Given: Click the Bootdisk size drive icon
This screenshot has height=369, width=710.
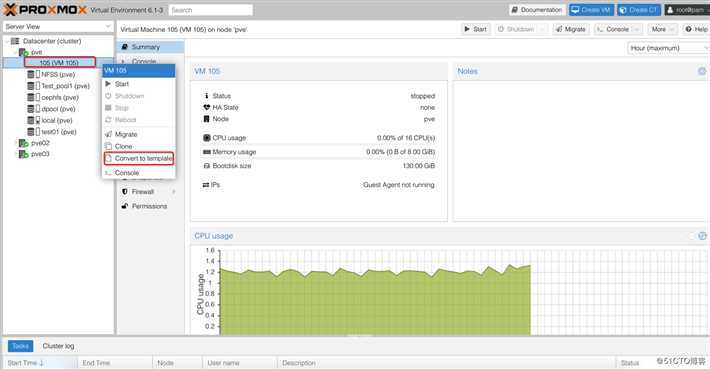Looking at the screenshot, I should click(206, 166).
